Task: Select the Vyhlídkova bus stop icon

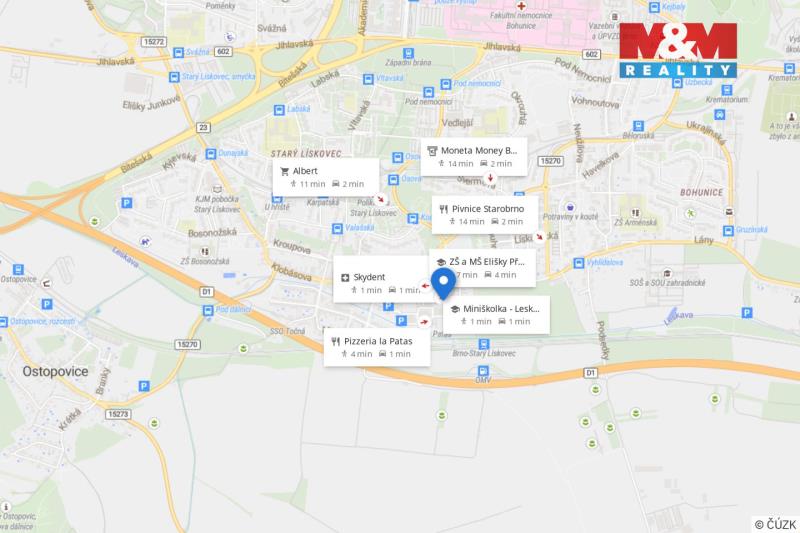Action: pos(577,264)
